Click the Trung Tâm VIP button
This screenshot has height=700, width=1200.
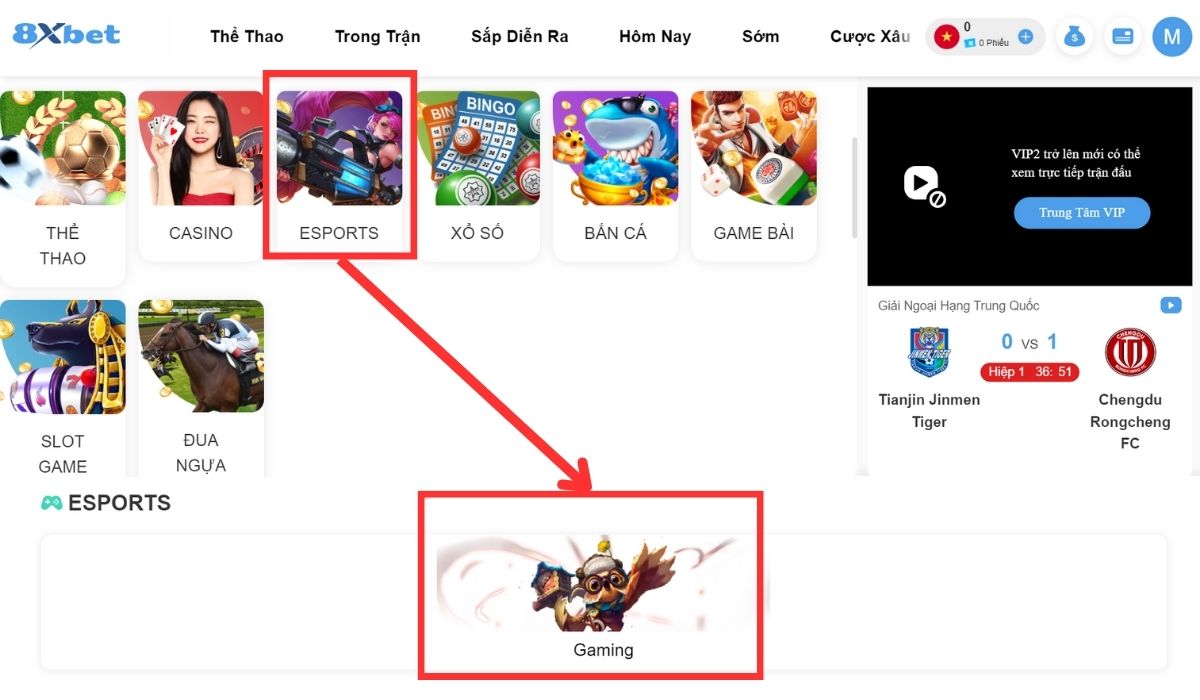pyautogui.click(x=1082, y=213)
